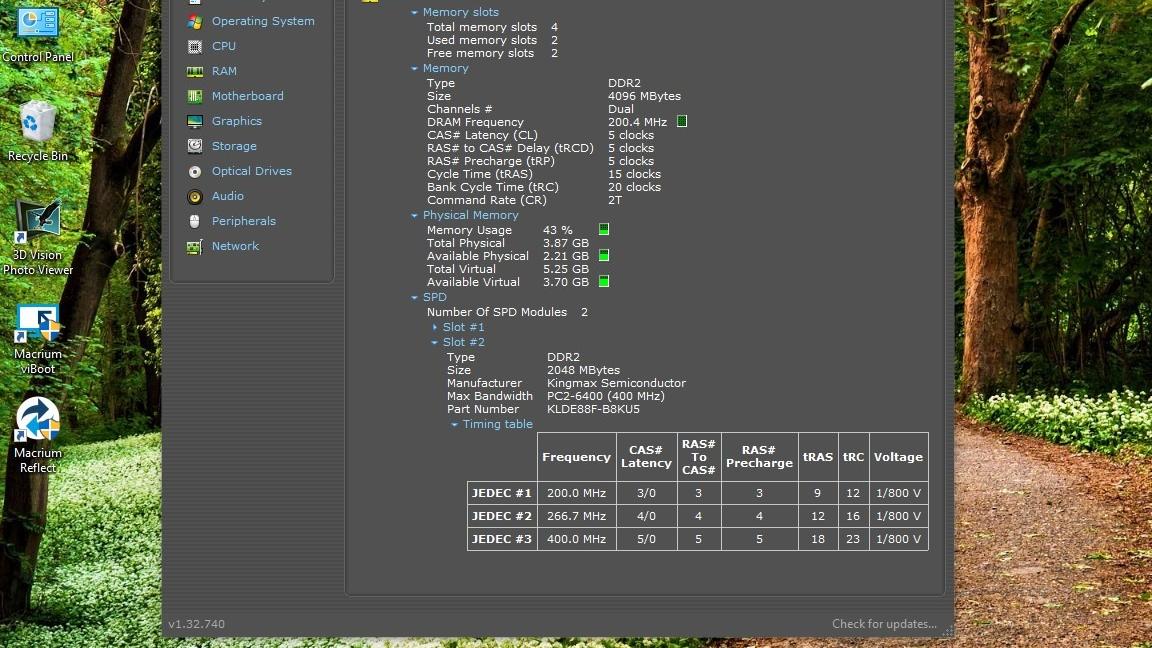
Task: Click the Check for updates link
Action: tap(884, 624)
